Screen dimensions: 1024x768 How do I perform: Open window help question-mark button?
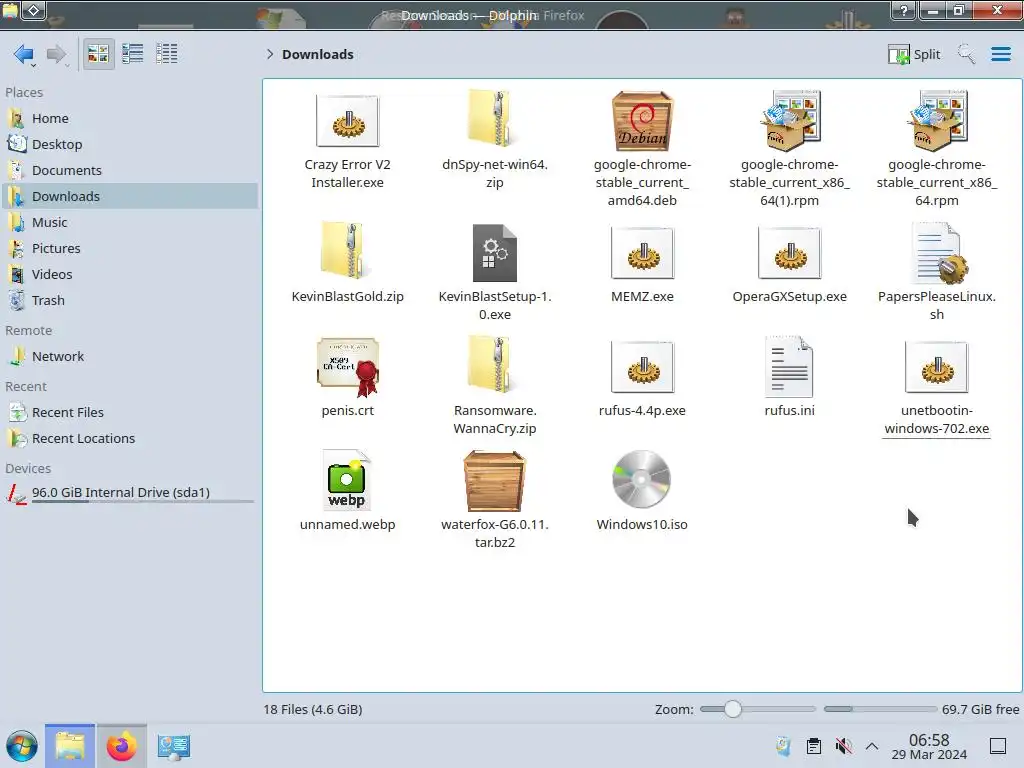904,10
